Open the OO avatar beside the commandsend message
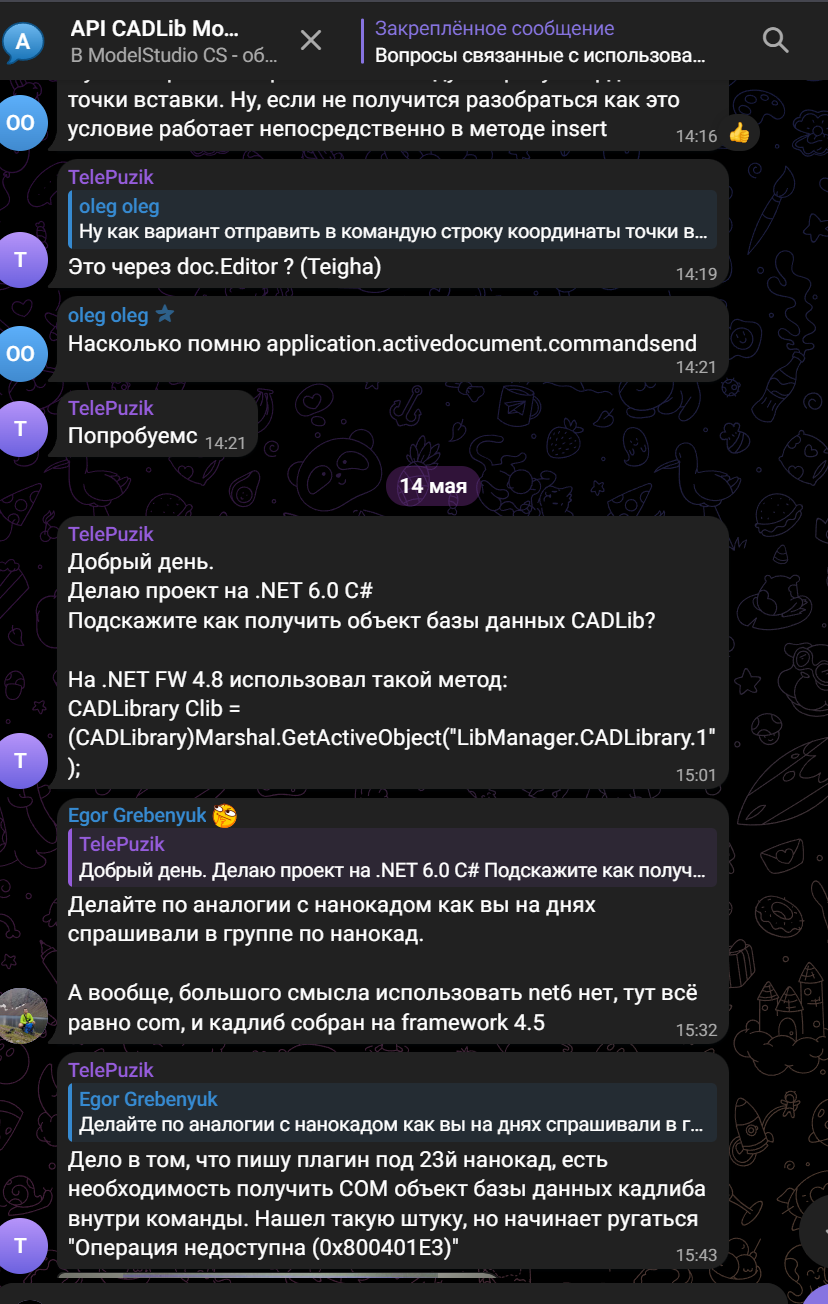 [x=21, y=354]
